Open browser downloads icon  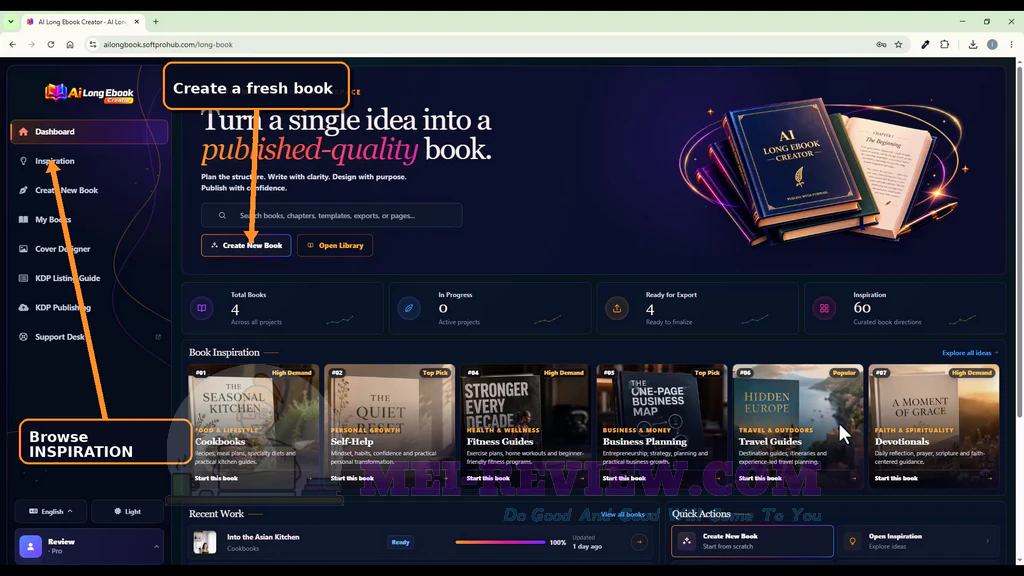pos(972,44)
